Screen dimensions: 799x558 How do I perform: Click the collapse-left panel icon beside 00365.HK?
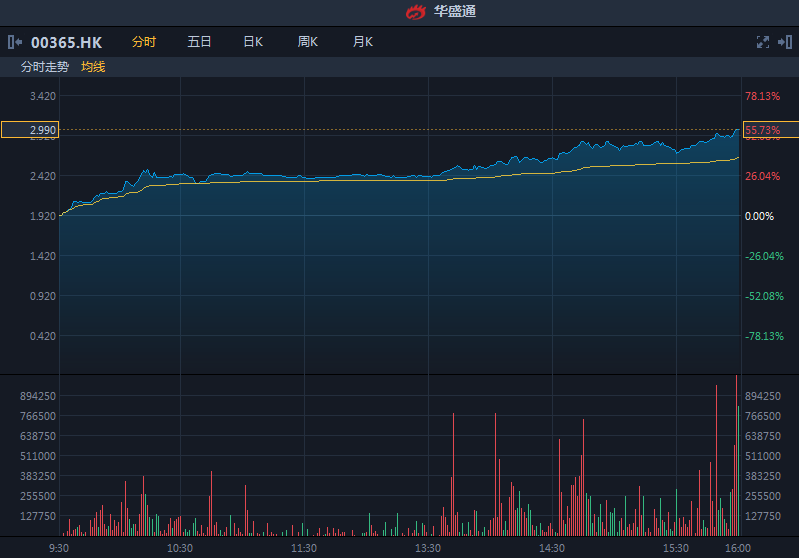(15, 42)
